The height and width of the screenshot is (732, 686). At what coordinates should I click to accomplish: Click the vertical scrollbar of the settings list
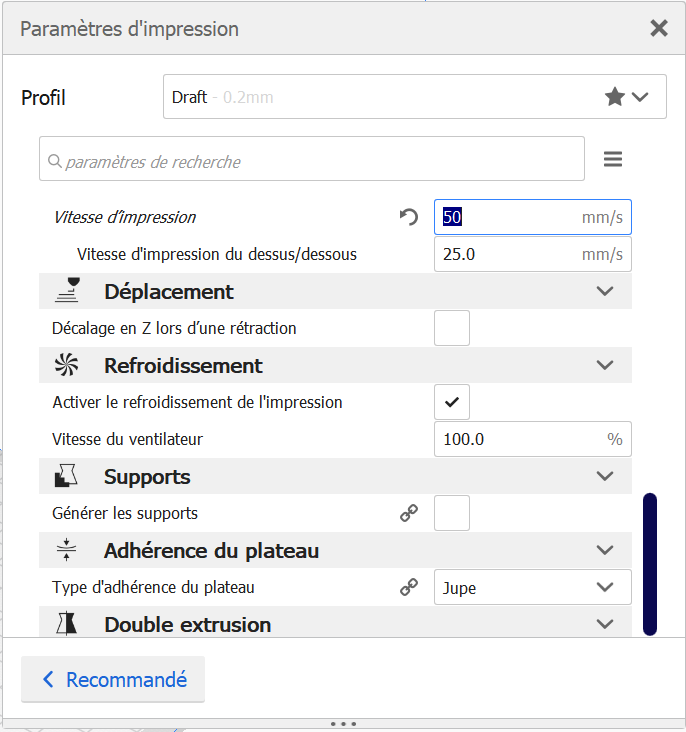click(650, 563)
